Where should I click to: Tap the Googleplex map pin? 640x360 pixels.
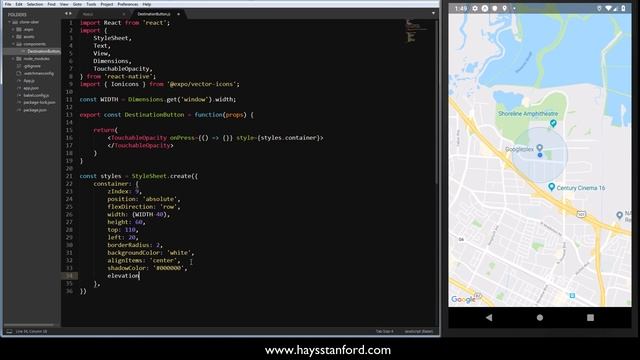tap(540, 147)
